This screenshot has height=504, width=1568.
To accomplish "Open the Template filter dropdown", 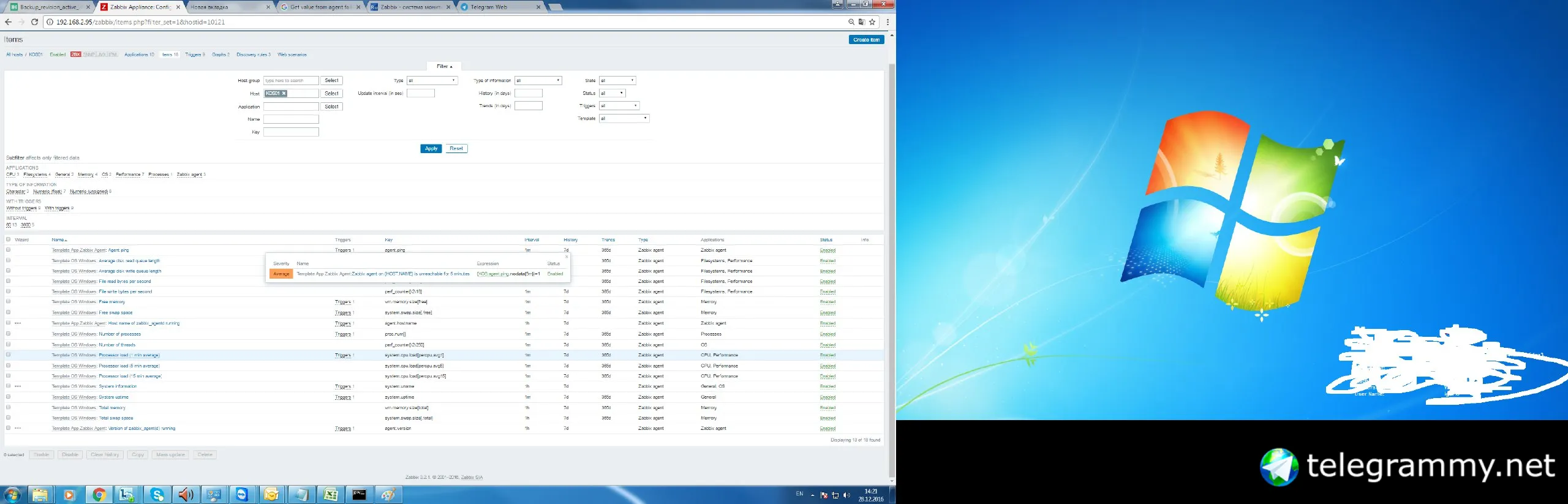I will (624, 118).
